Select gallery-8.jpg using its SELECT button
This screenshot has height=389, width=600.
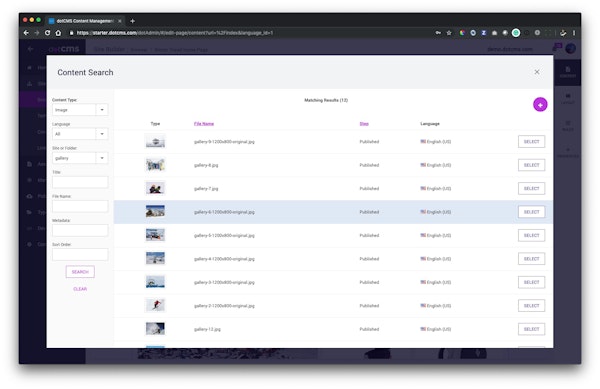(531, 165)
